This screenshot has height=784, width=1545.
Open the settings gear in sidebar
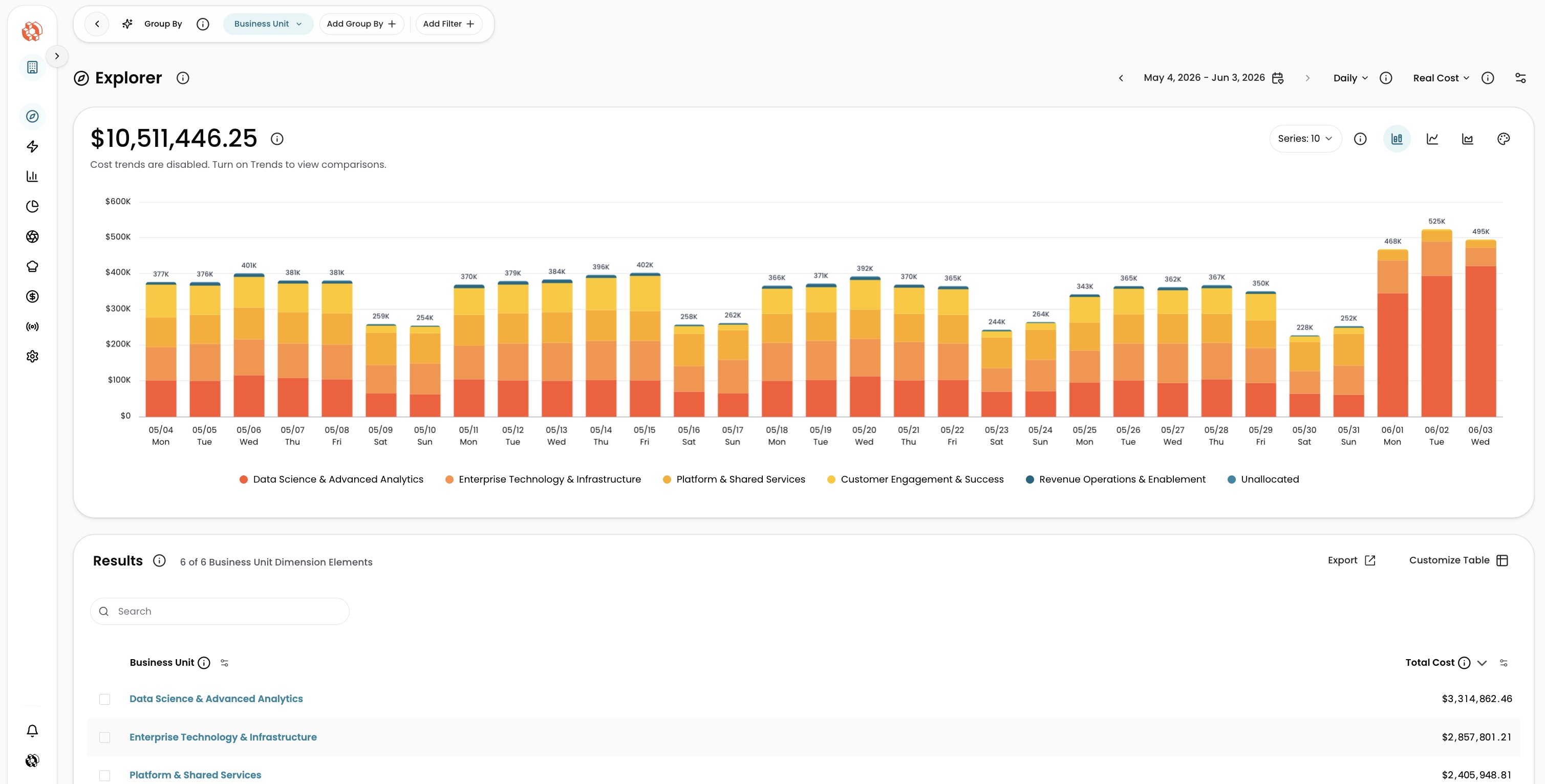(x=32, y=356)
